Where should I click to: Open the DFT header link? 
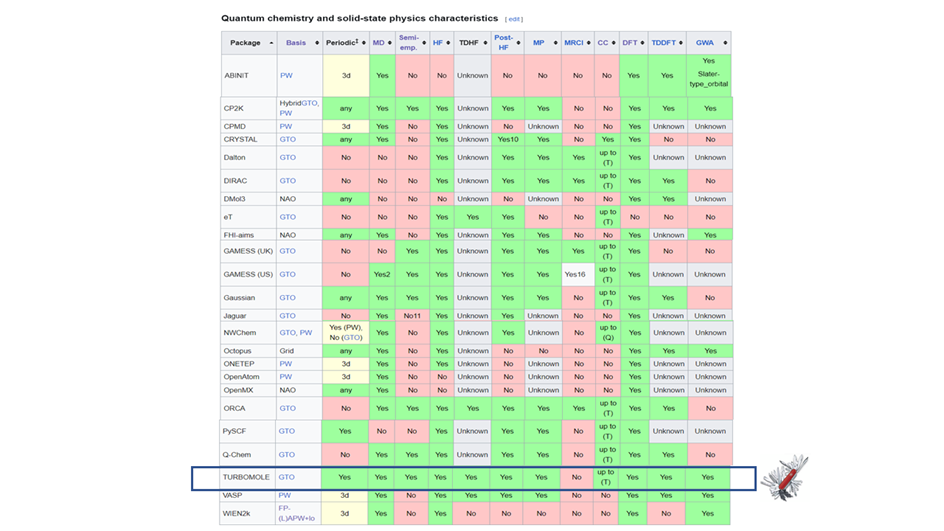[x=629, y=43]
